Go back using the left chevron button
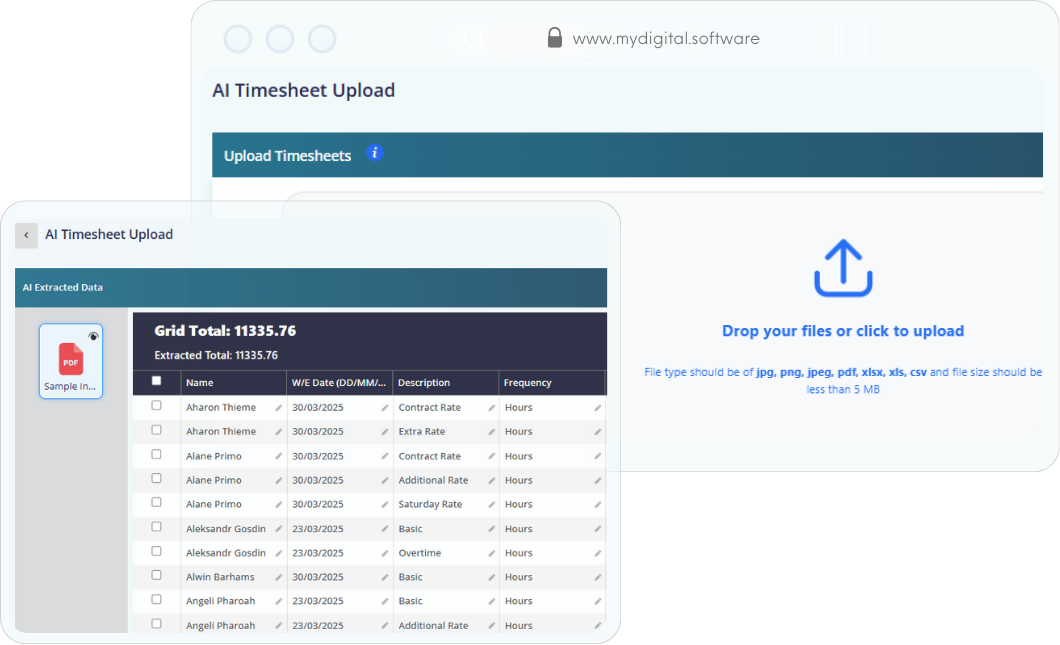 click(26, 235)
